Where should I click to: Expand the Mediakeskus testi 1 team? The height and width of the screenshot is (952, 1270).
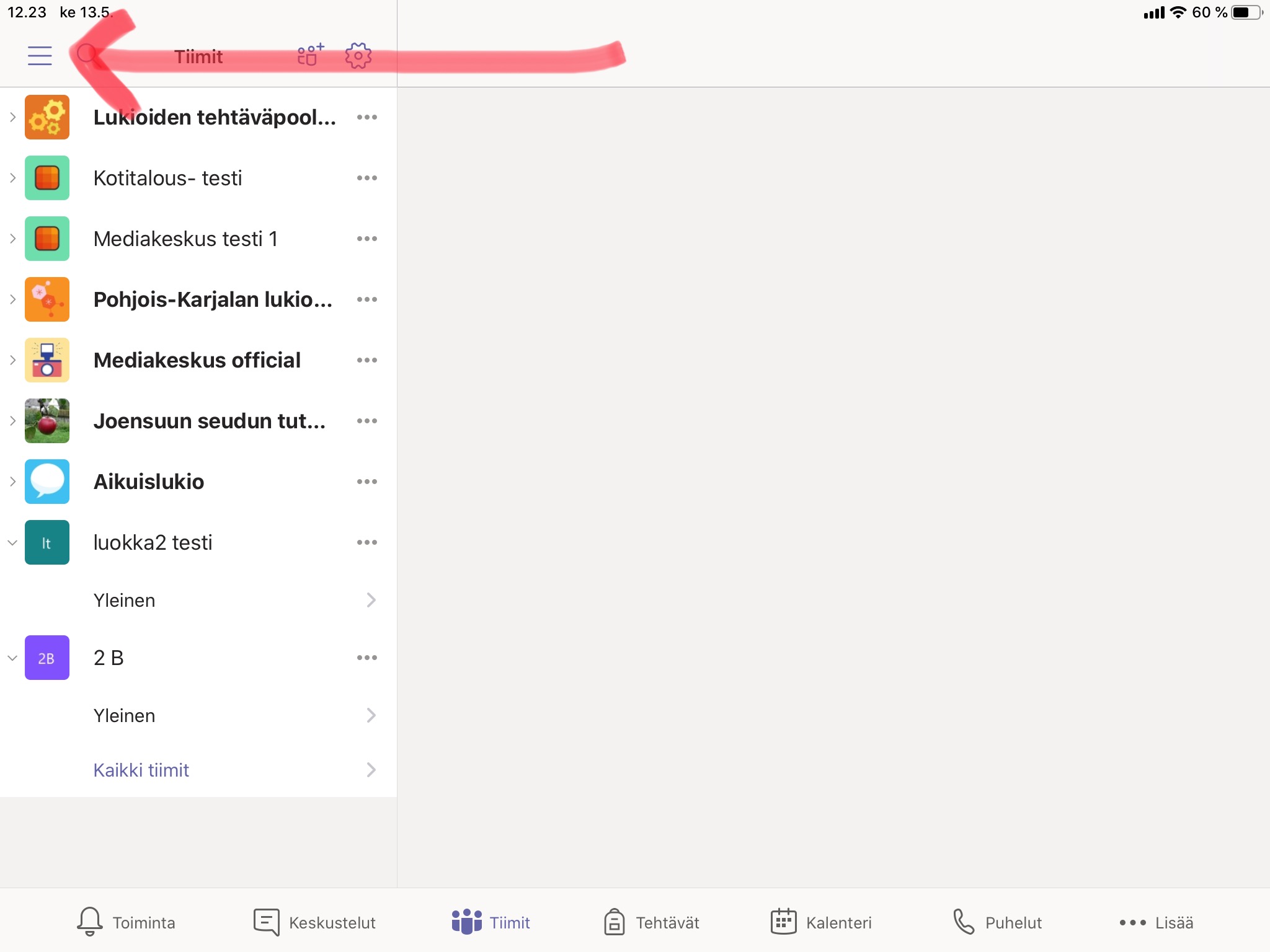12,239
